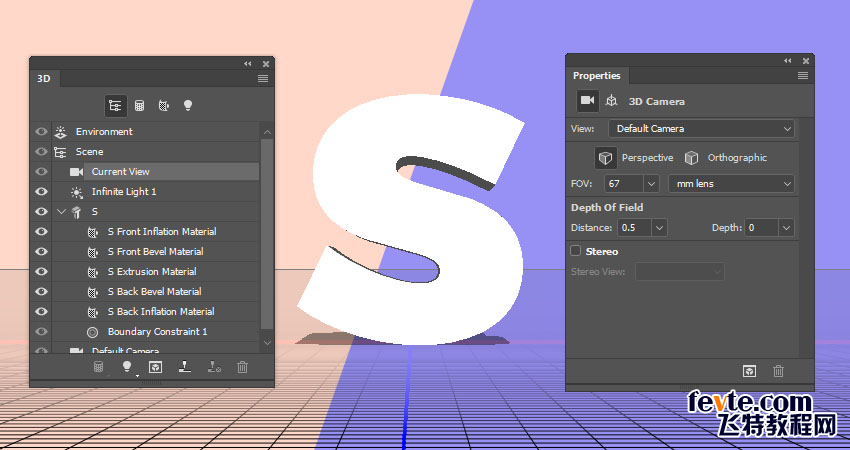Click the Distance value field
This screenshot has width=850, height=450.
pyautogui.click(x=635, y=228)
